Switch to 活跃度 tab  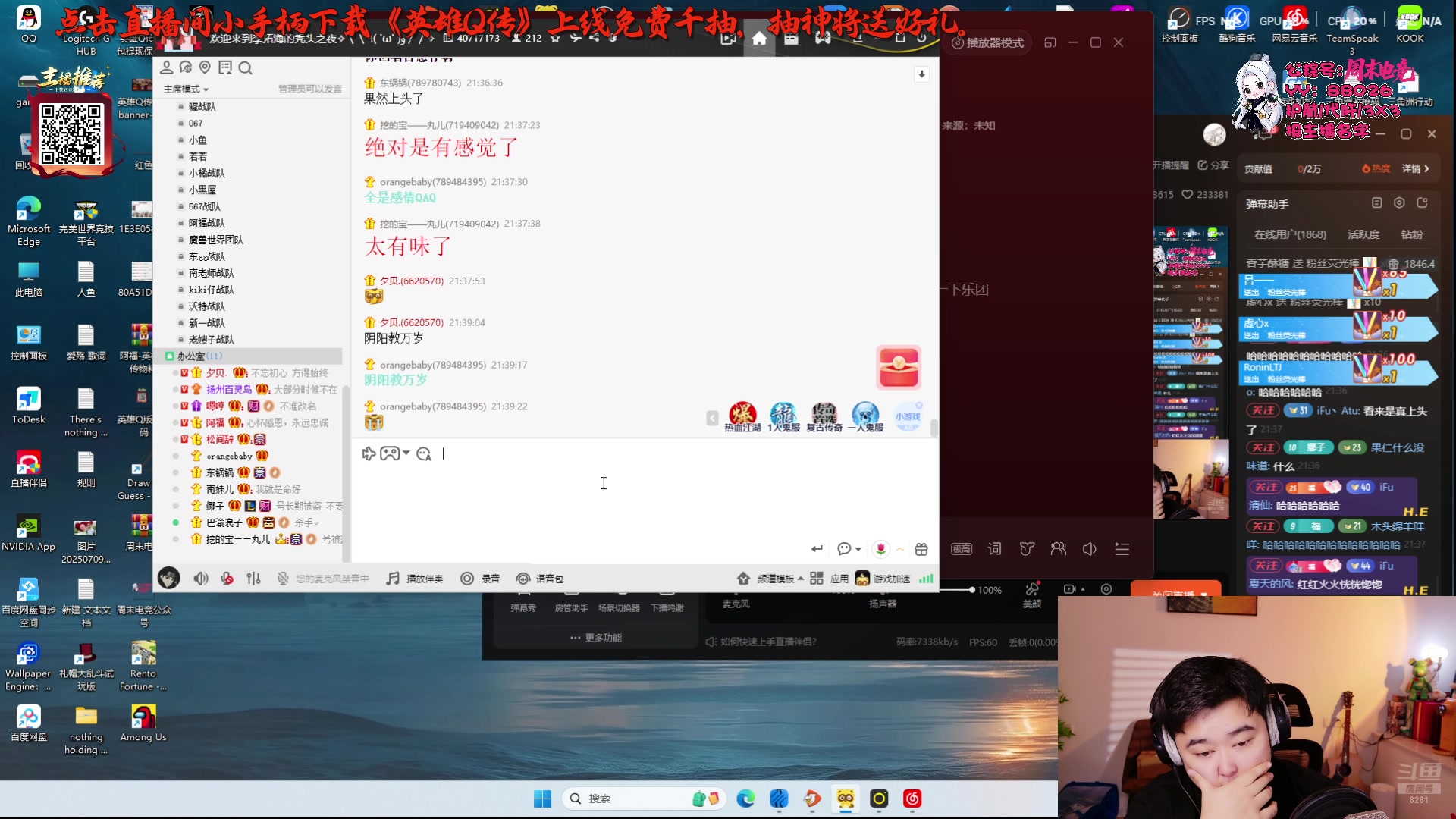[1363, 234]
